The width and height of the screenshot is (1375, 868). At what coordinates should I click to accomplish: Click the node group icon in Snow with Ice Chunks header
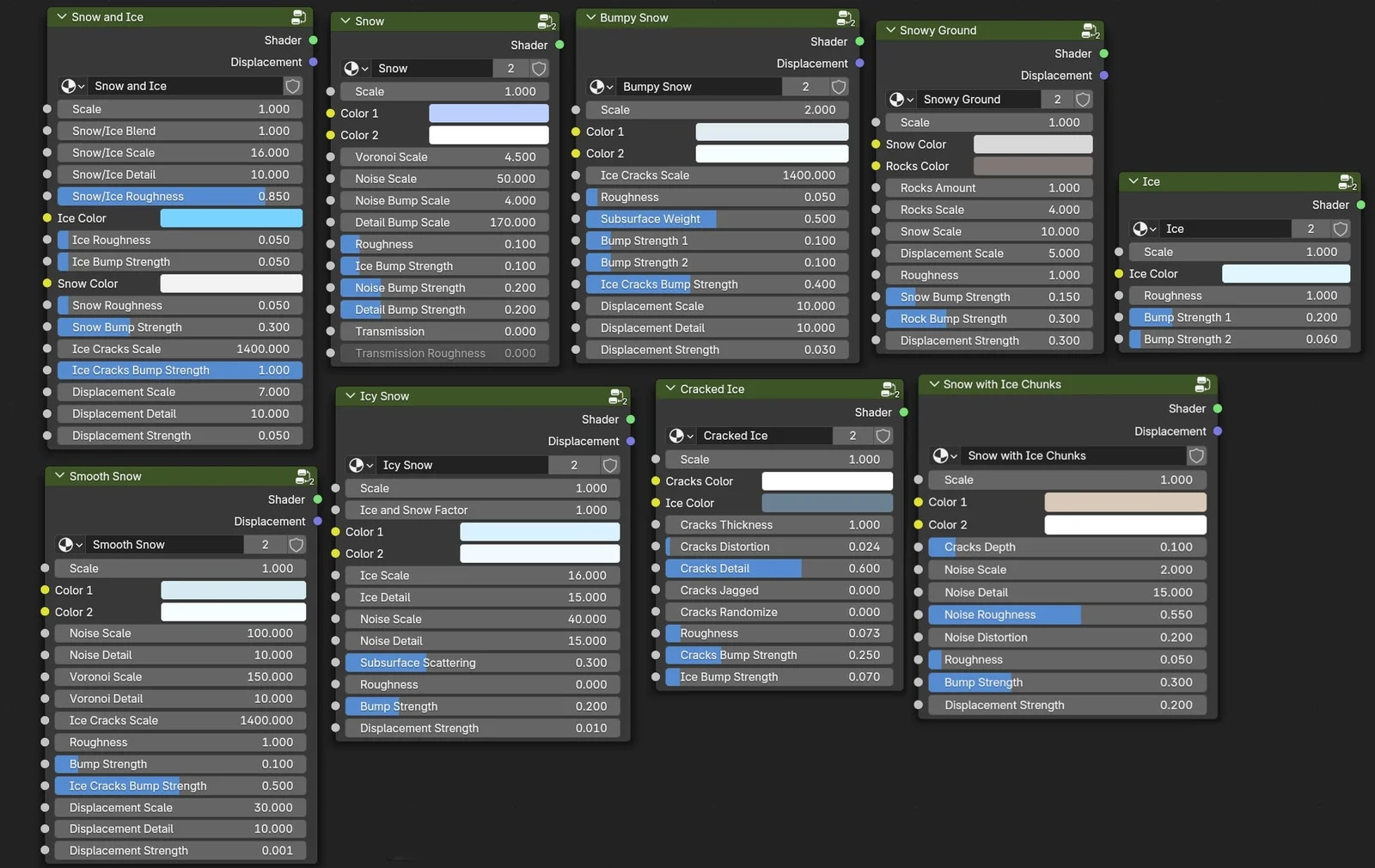point(1202,384)
